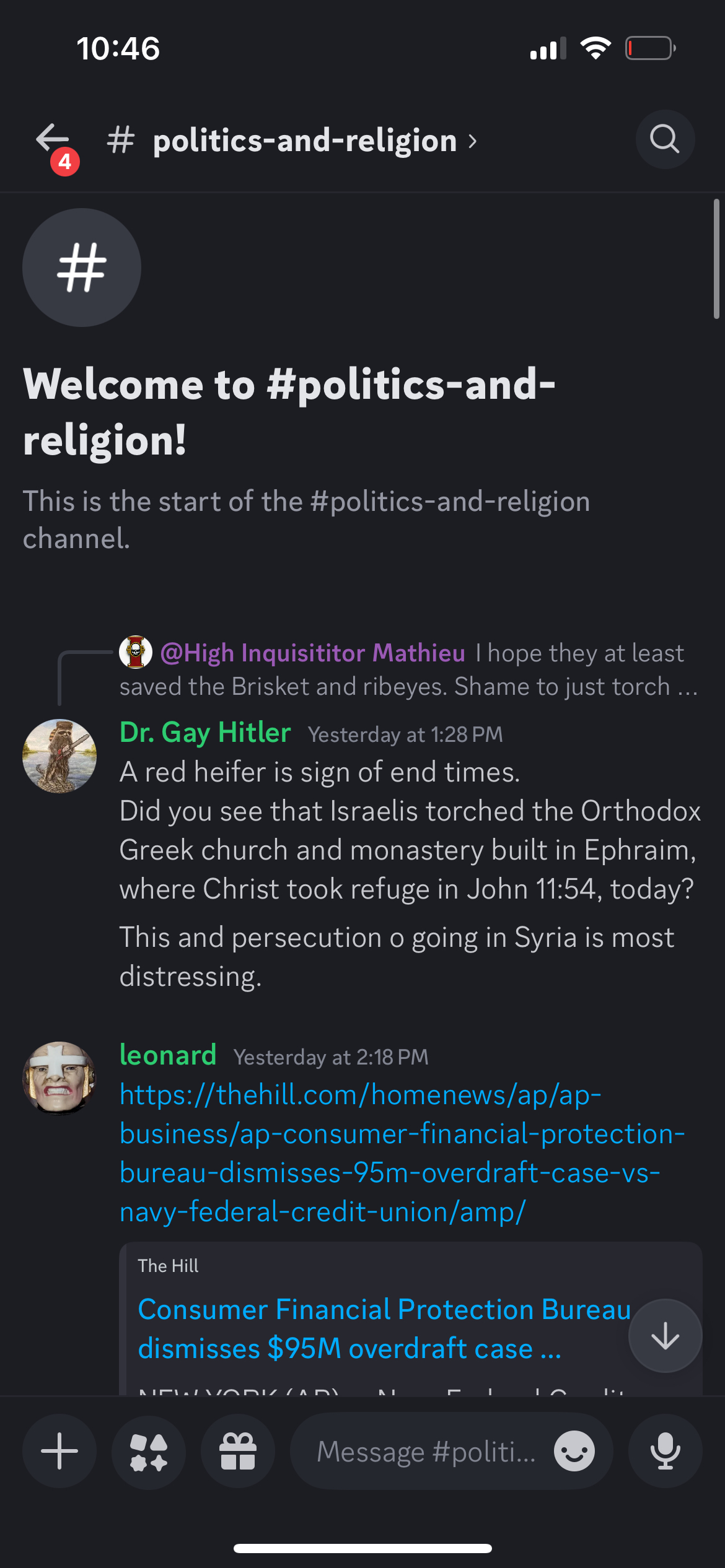Expand politics-and-religion channel details chevron

pyautogui.click(x=473, y=142)
